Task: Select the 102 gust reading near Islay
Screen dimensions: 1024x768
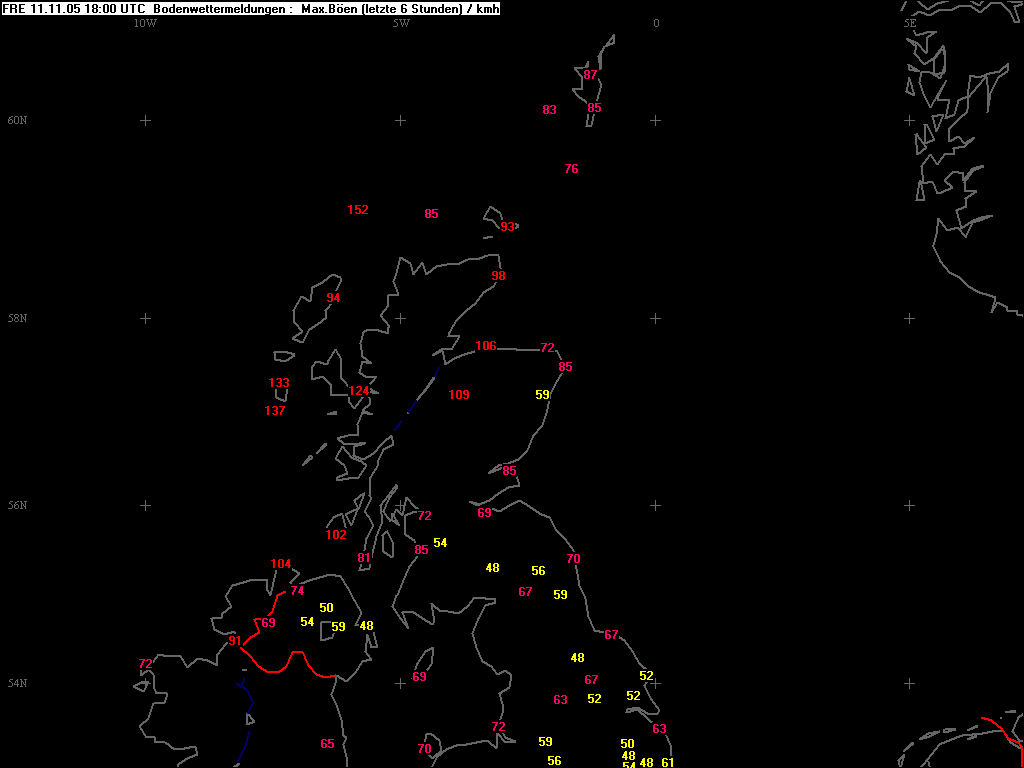Action: (x=336, y=534)
